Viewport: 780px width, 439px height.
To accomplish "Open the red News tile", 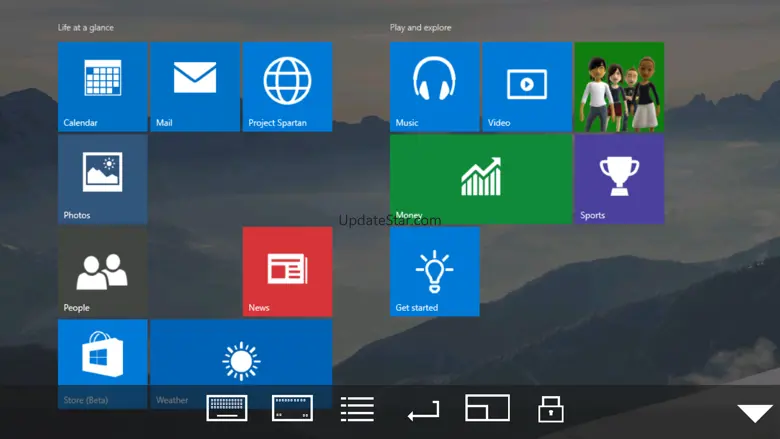I will click(287, 272).
